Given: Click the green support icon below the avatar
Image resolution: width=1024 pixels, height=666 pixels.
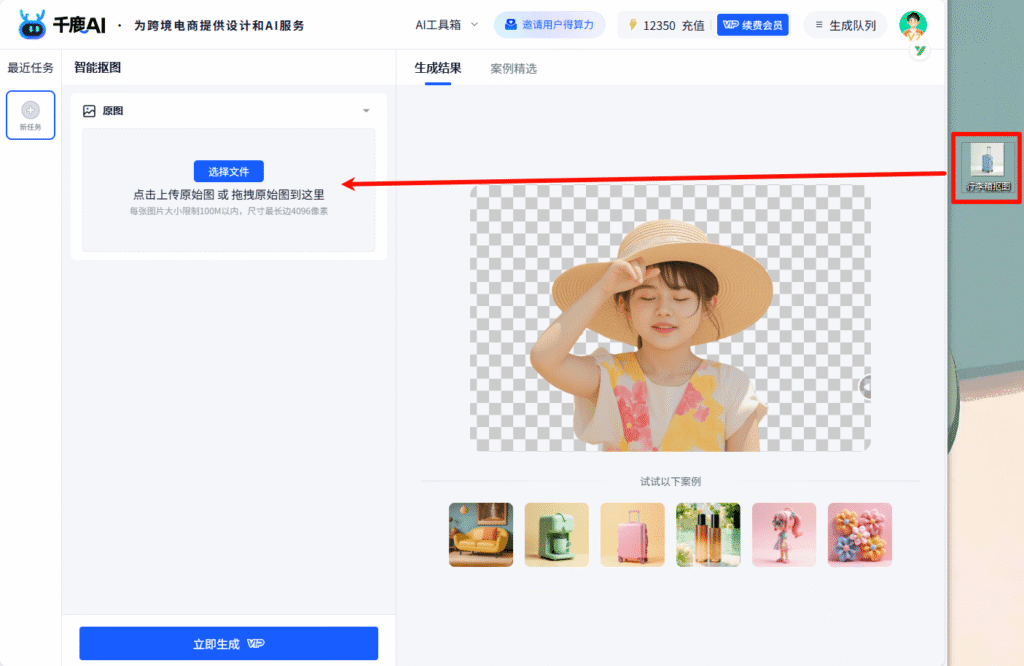Looking at the screenshot, I should 919,48.
